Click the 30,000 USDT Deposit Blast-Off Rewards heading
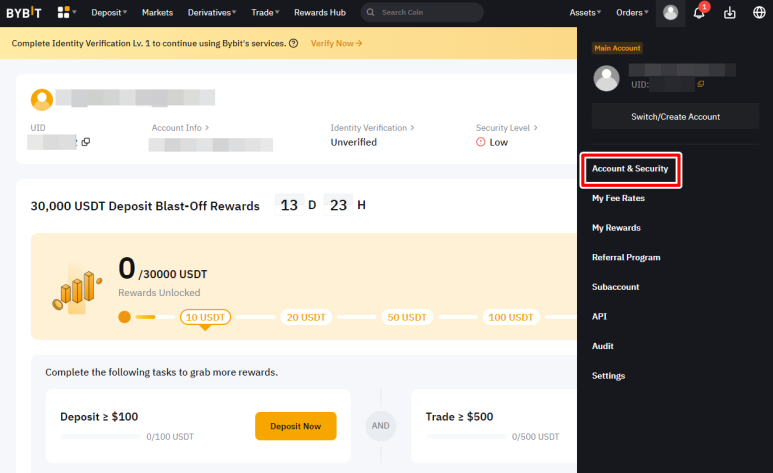The width and height of the screenshot is (773, 473). point(145,206)
